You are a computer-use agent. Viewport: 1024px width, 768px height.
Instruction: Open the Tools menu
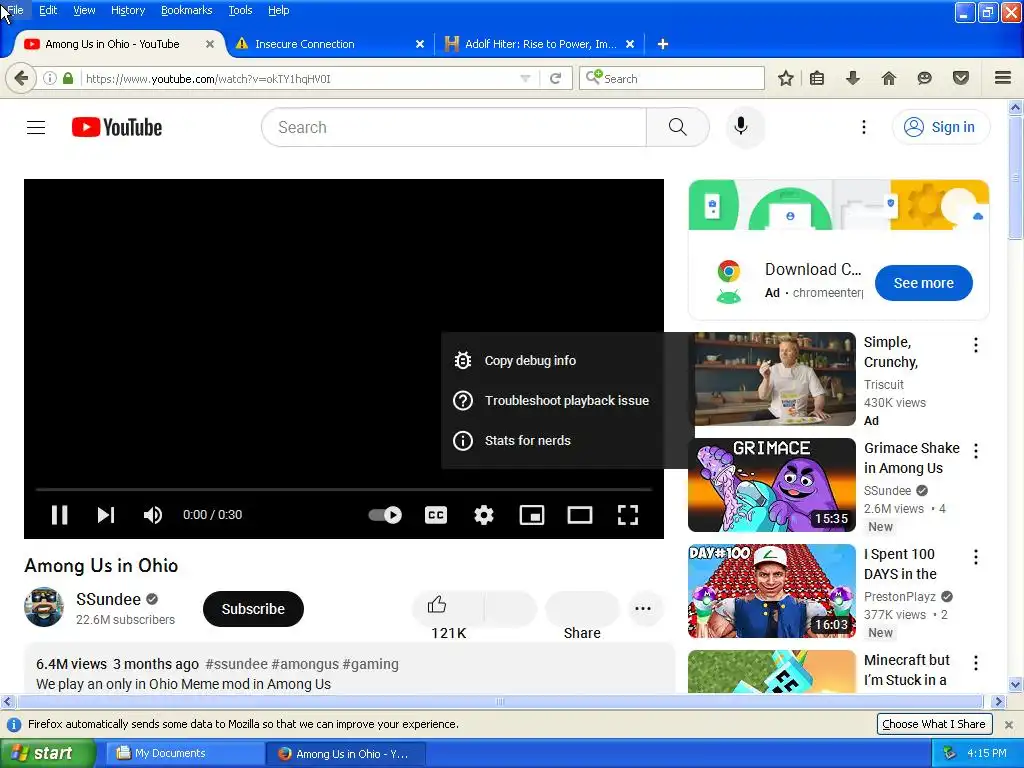click(x=240, y=10)
